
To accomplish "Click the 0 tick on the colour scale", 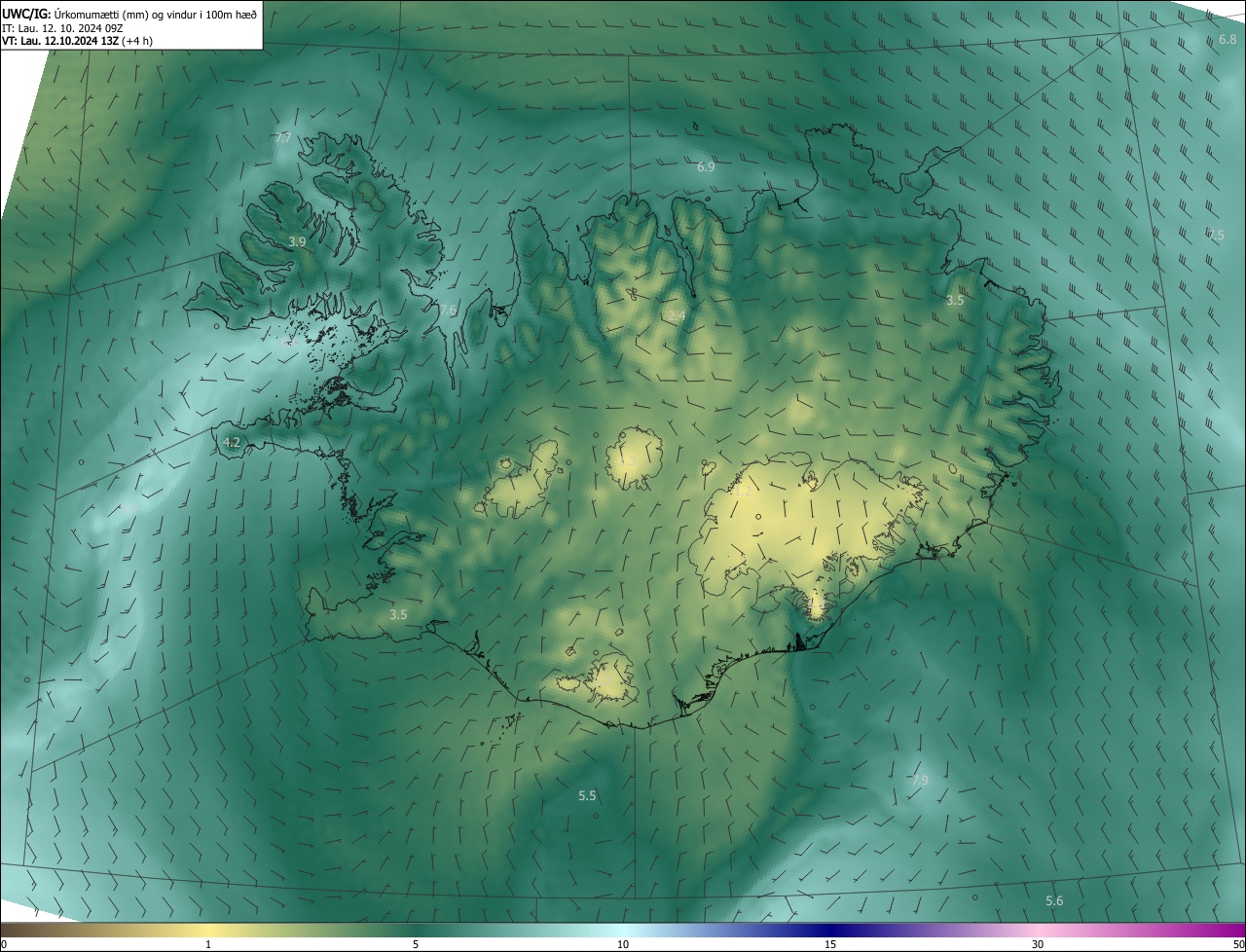I will 4,944.
